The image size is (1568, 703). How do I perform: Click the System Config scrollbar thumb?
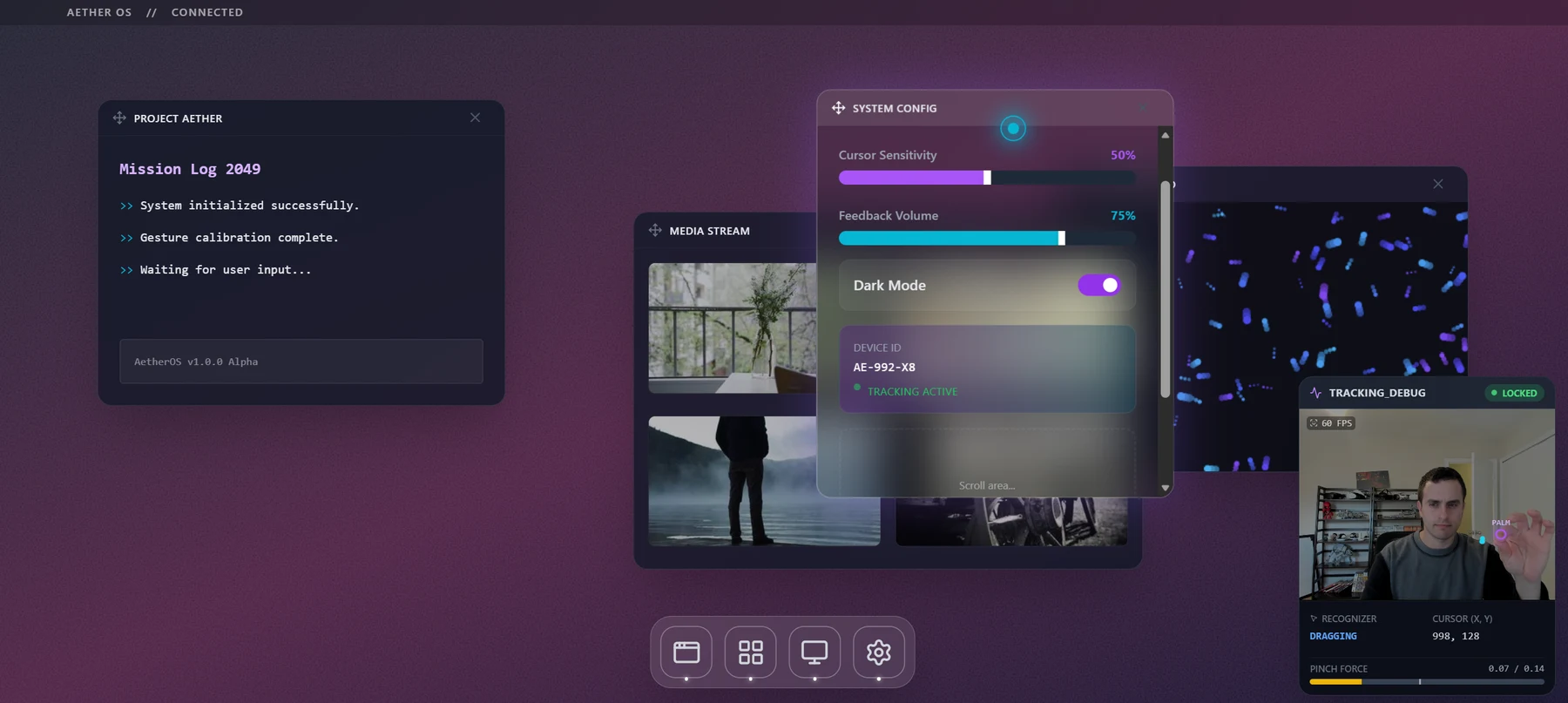(1165, 289)
